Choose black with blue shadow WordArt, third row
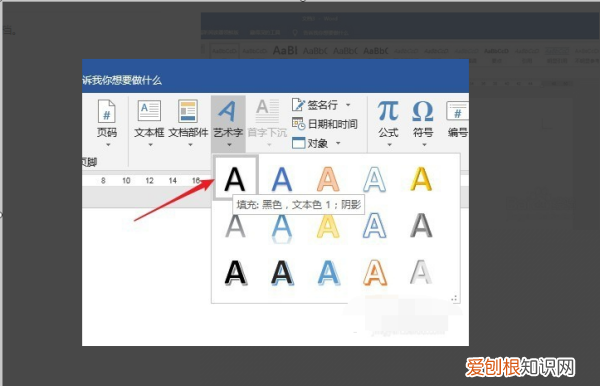The image size is (600, 386). (x=282, y=273)
